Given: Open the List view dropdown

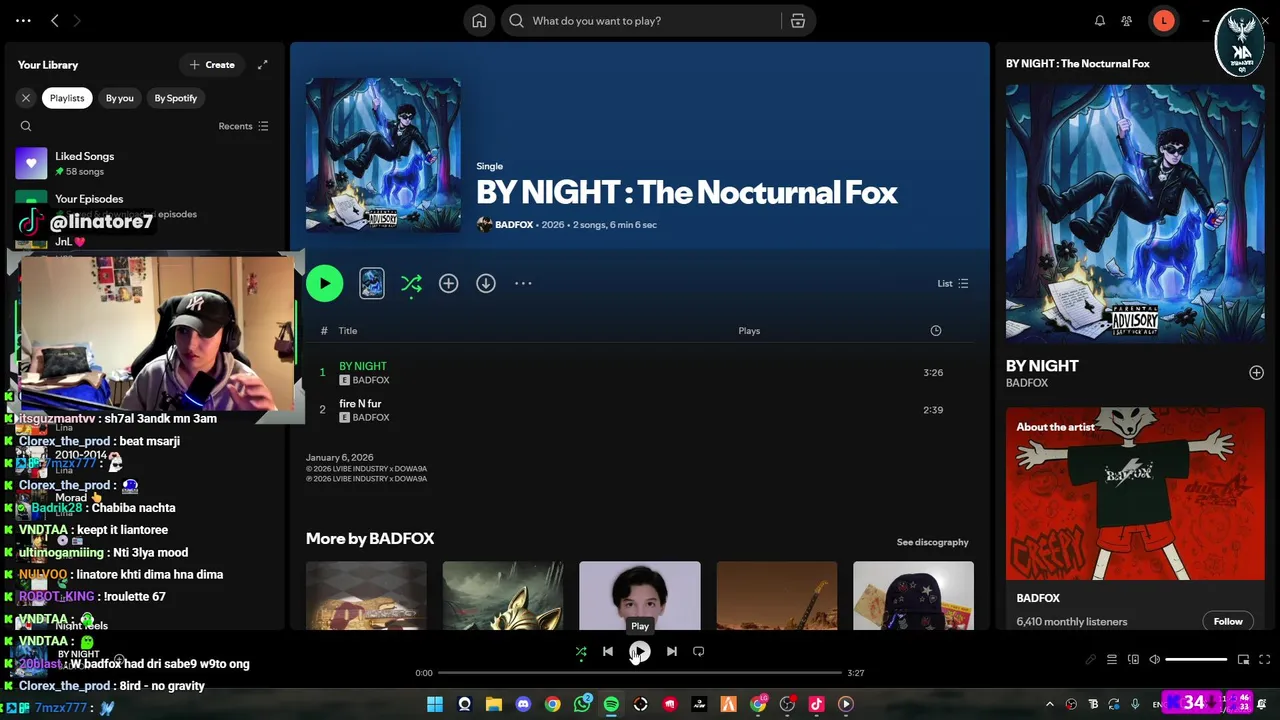Looking at the screenshot, I should click(x=953, y=283).
